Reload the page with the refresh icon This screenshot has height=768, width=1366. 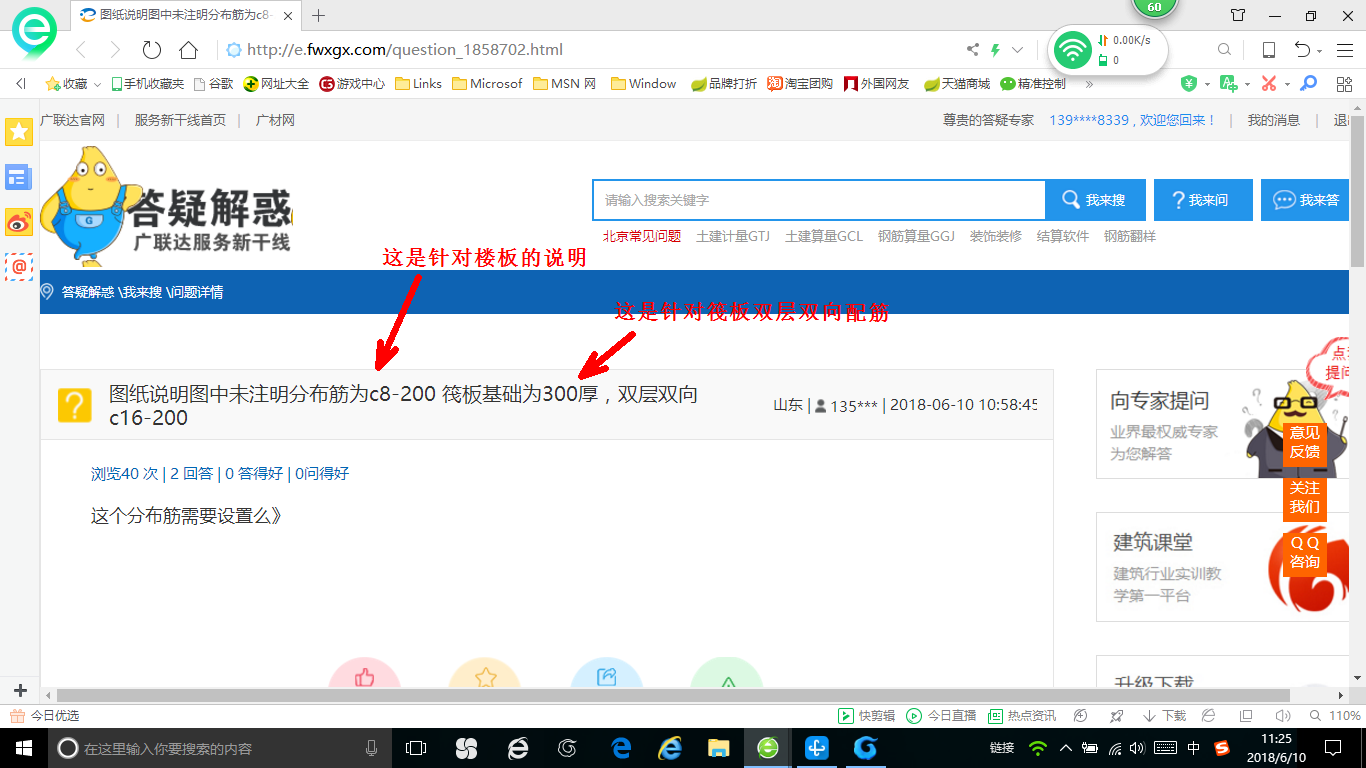coord(152,50)
